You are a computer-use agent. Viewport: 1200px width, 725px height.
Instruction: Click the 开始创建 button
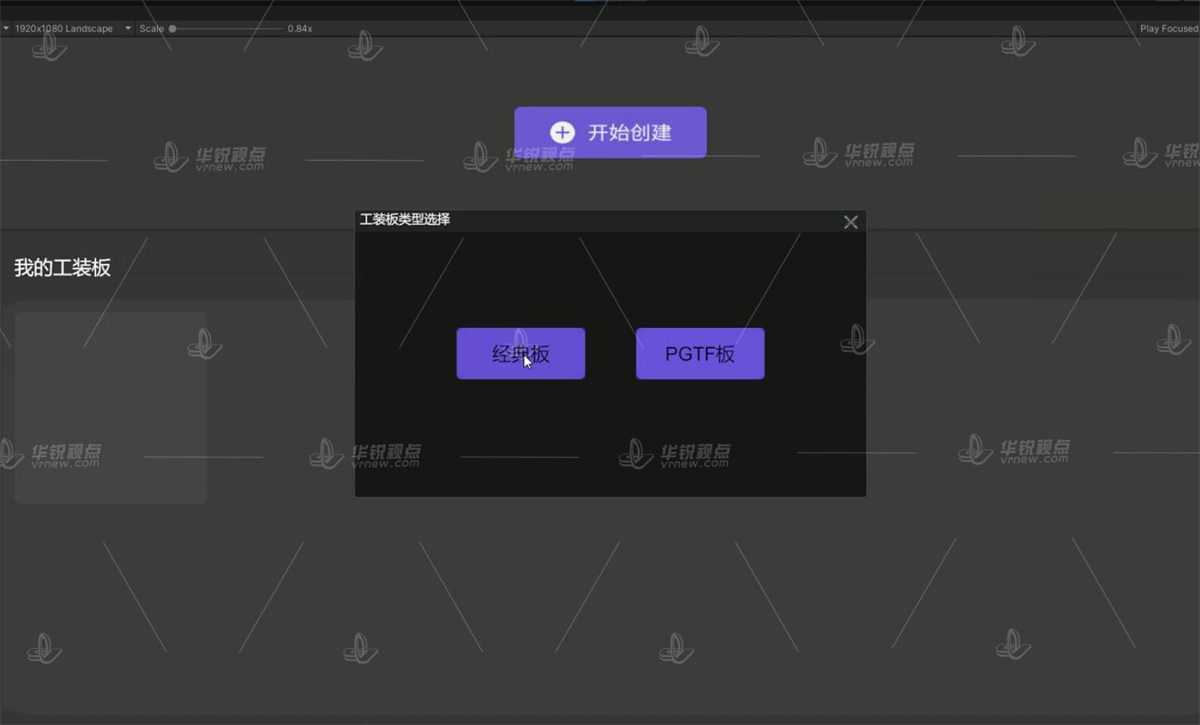pyautogui.click(x=610, y=132)
